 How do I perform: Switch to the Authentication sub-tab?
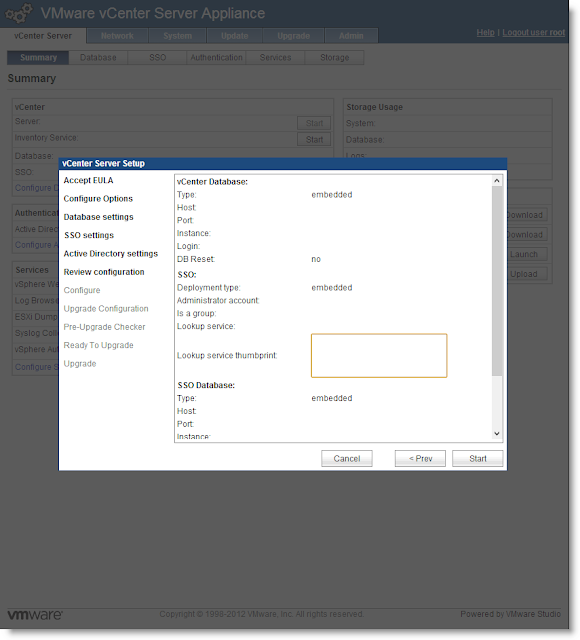[x=216, y=58]
